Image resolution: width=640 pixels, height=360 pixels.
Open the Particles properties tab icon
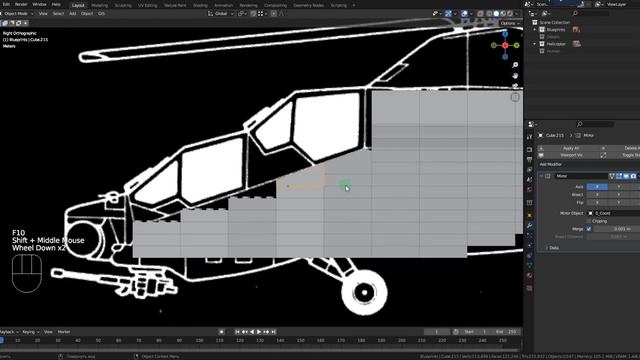[x=529, y=236]
